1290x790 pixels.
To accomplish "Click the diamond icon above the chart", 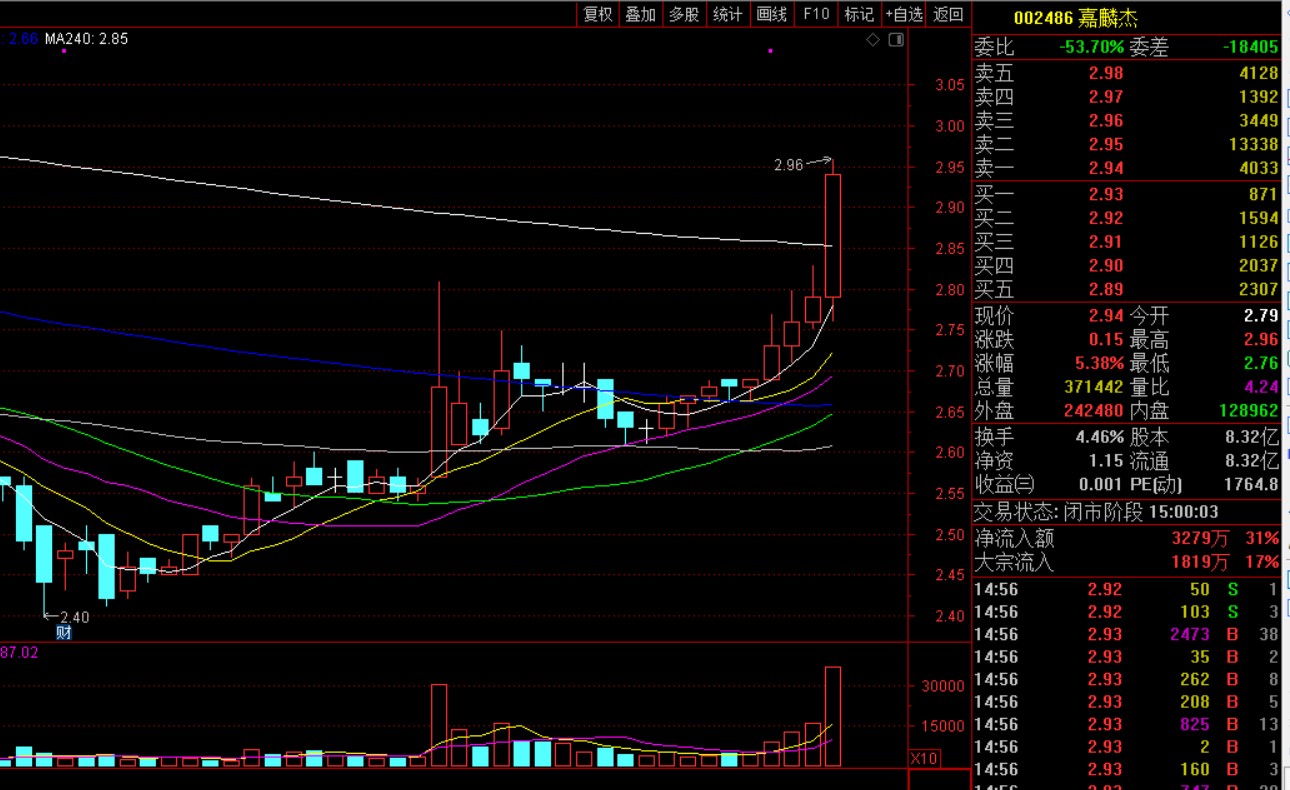I will [x=873, y=40].
